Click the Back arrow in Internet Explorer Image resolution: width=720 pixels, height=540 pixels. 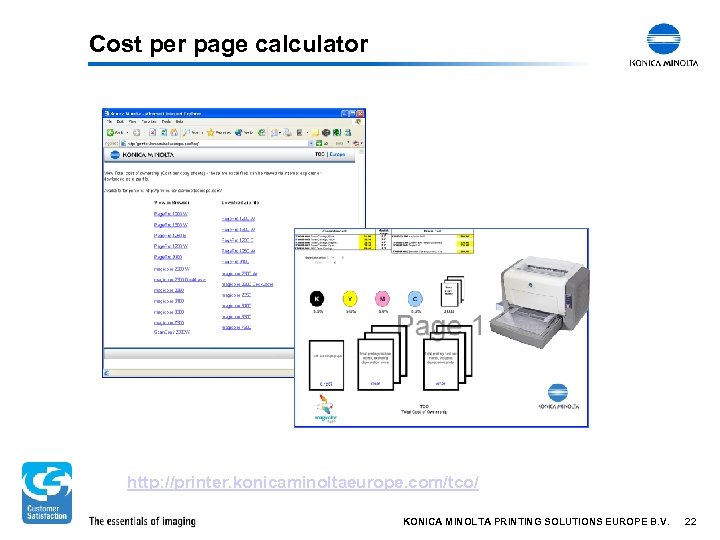[x=110, y=133]
